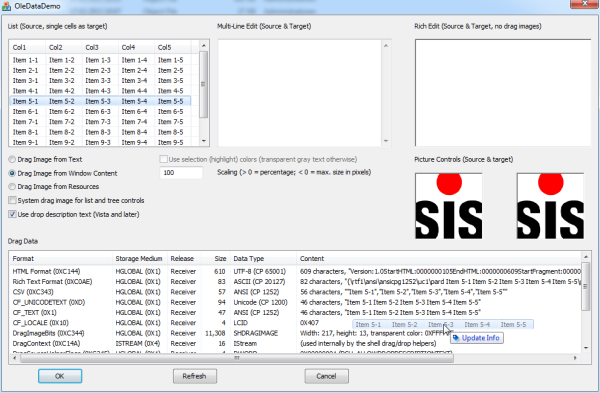The height and width of the screenshot is (393, 600).
Task: Select the Item 2-3 cell
Action: pos(98,70)
